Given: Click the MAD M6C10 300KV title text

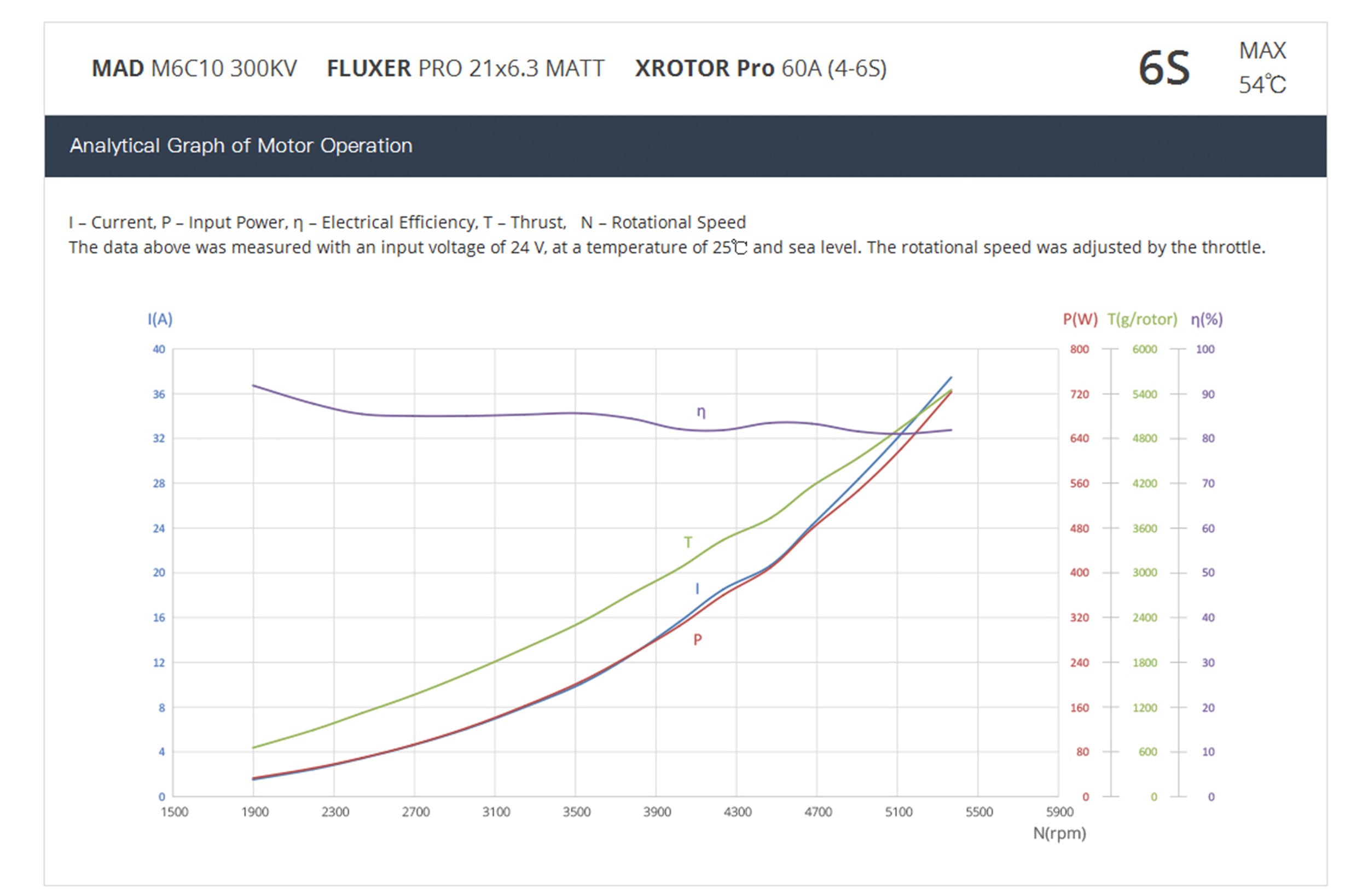Looking at the screenshot, I should point(194,68).
